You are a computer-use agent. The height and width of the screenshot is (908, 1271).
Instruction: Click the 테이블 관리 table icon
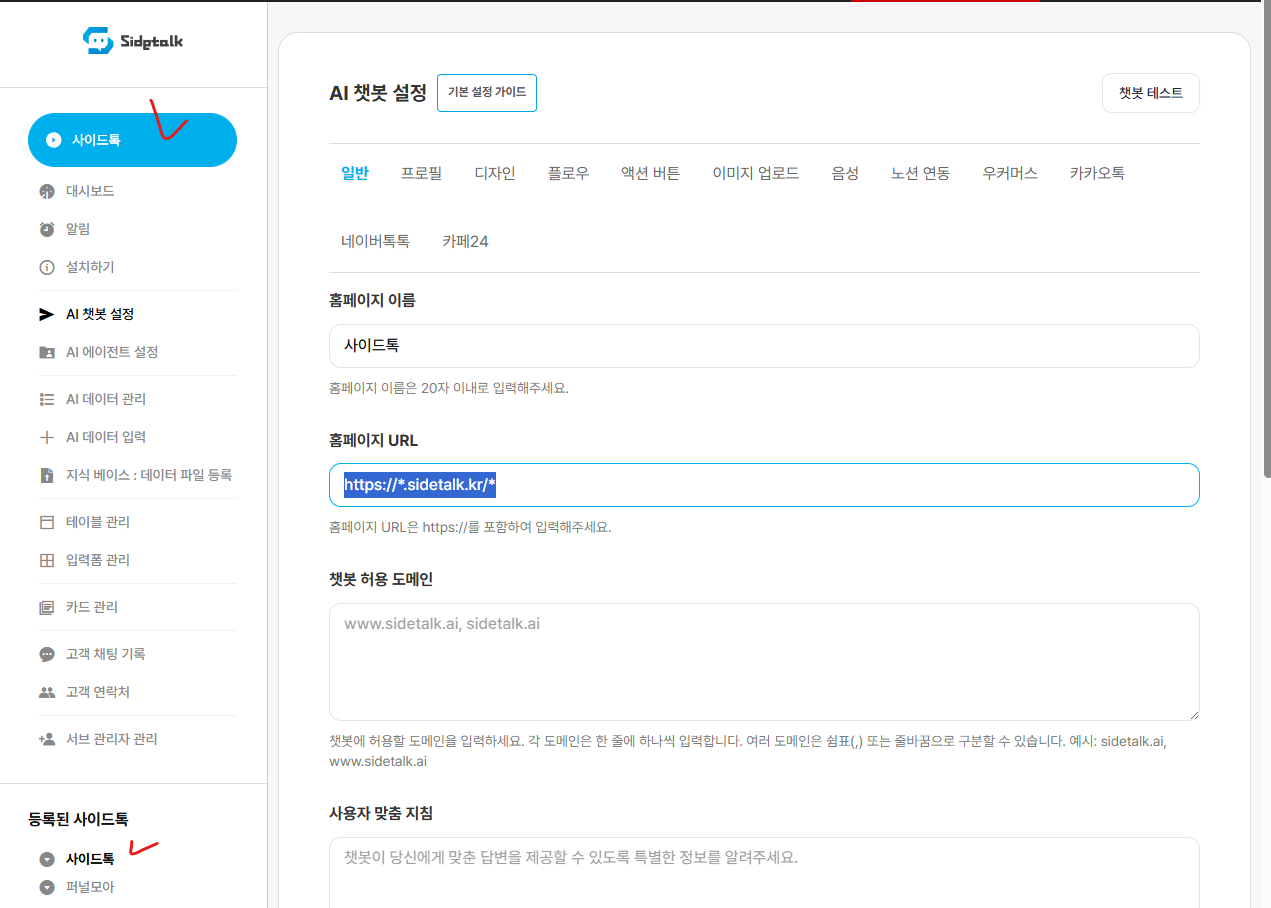(x=47, y=522)
